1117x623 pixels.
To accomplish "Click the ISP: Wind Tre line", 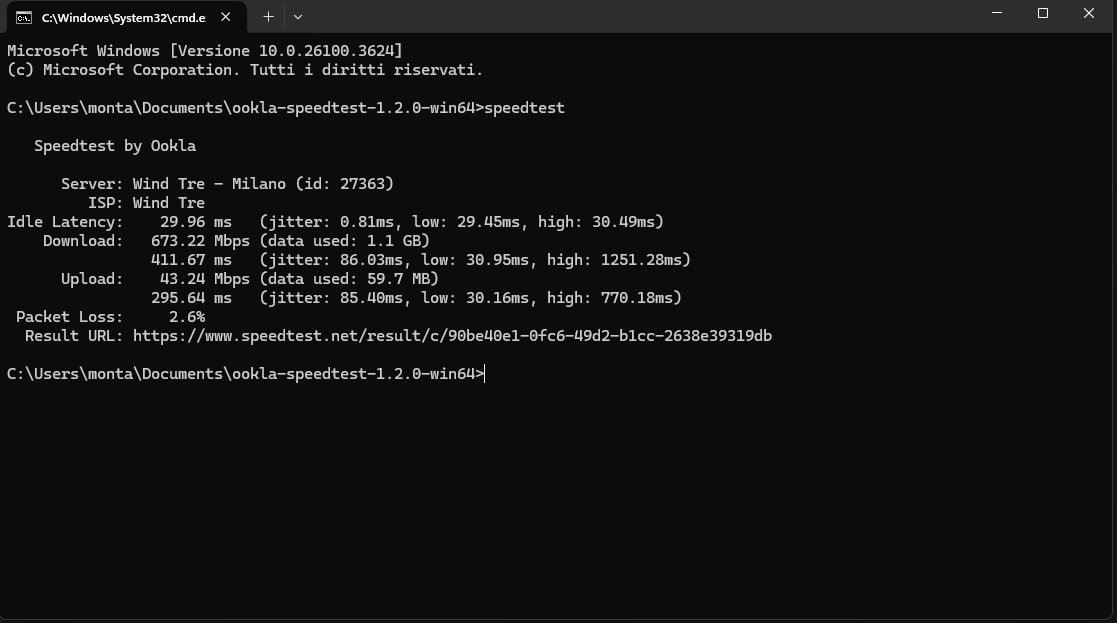I will (146, 203).
